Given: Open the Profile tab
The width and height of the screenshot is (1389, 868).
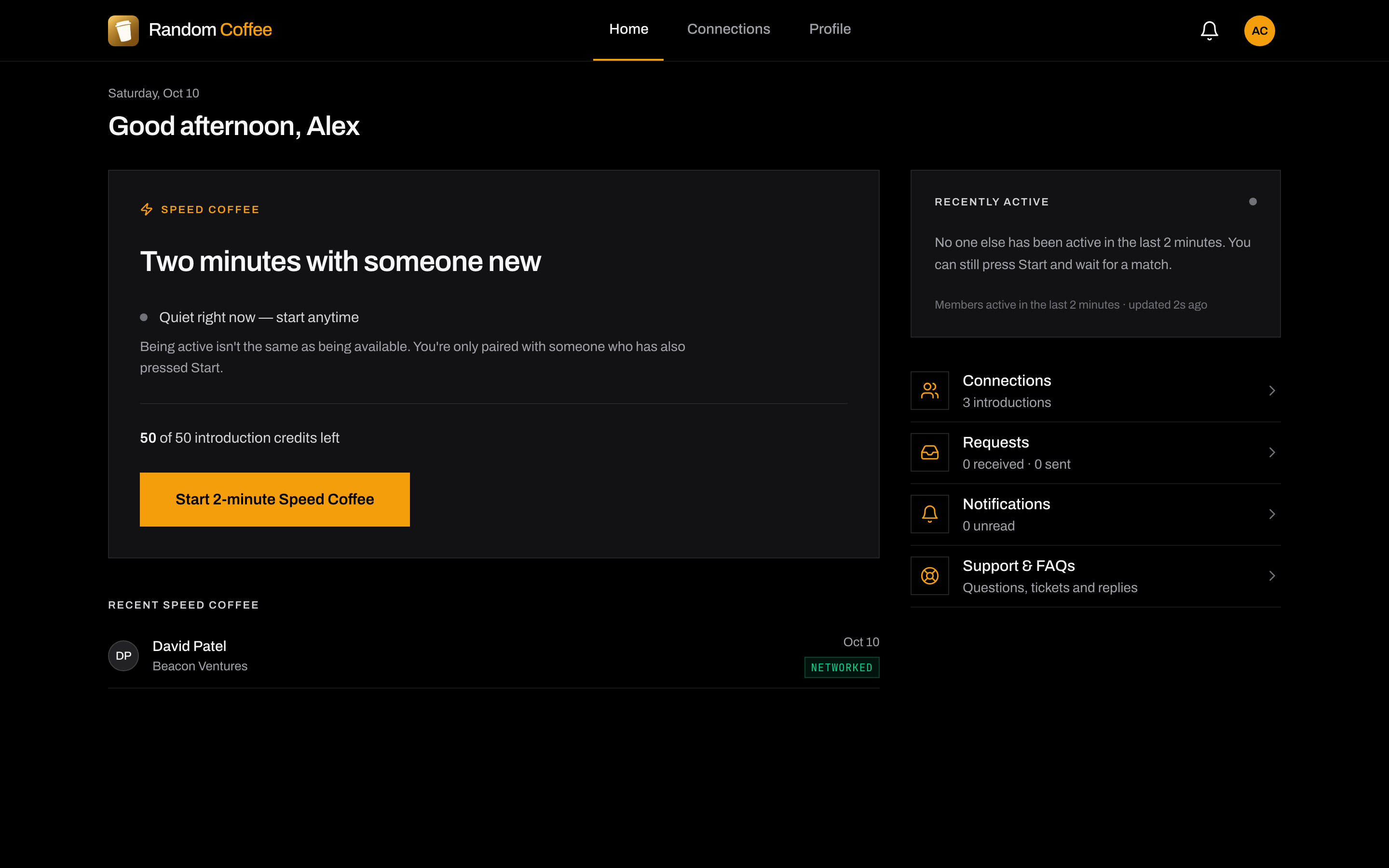Looking at the screenshot, I should coord(830,29).
